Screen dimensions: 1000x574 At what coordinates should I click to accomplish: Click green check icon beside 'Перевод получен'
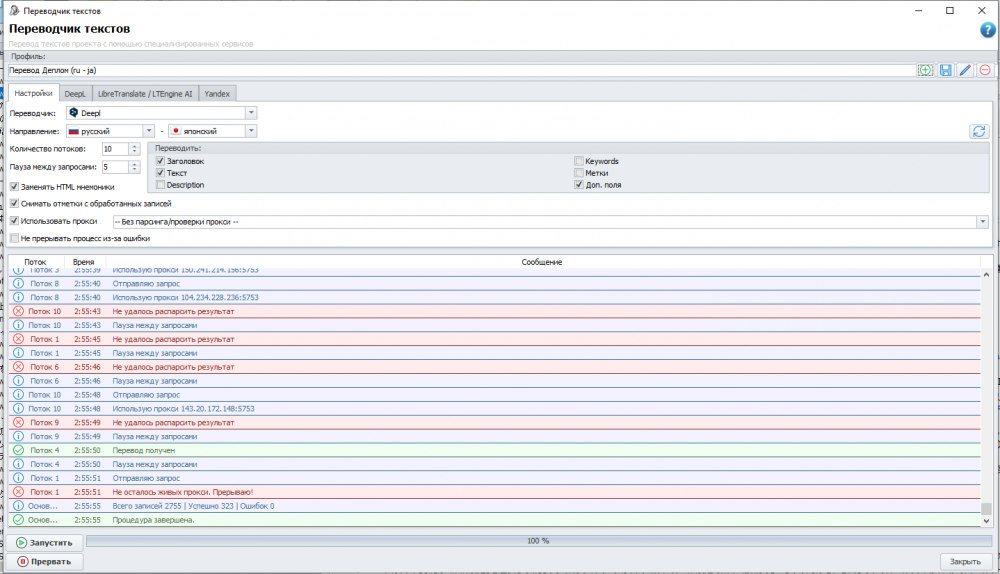(17, 450)
